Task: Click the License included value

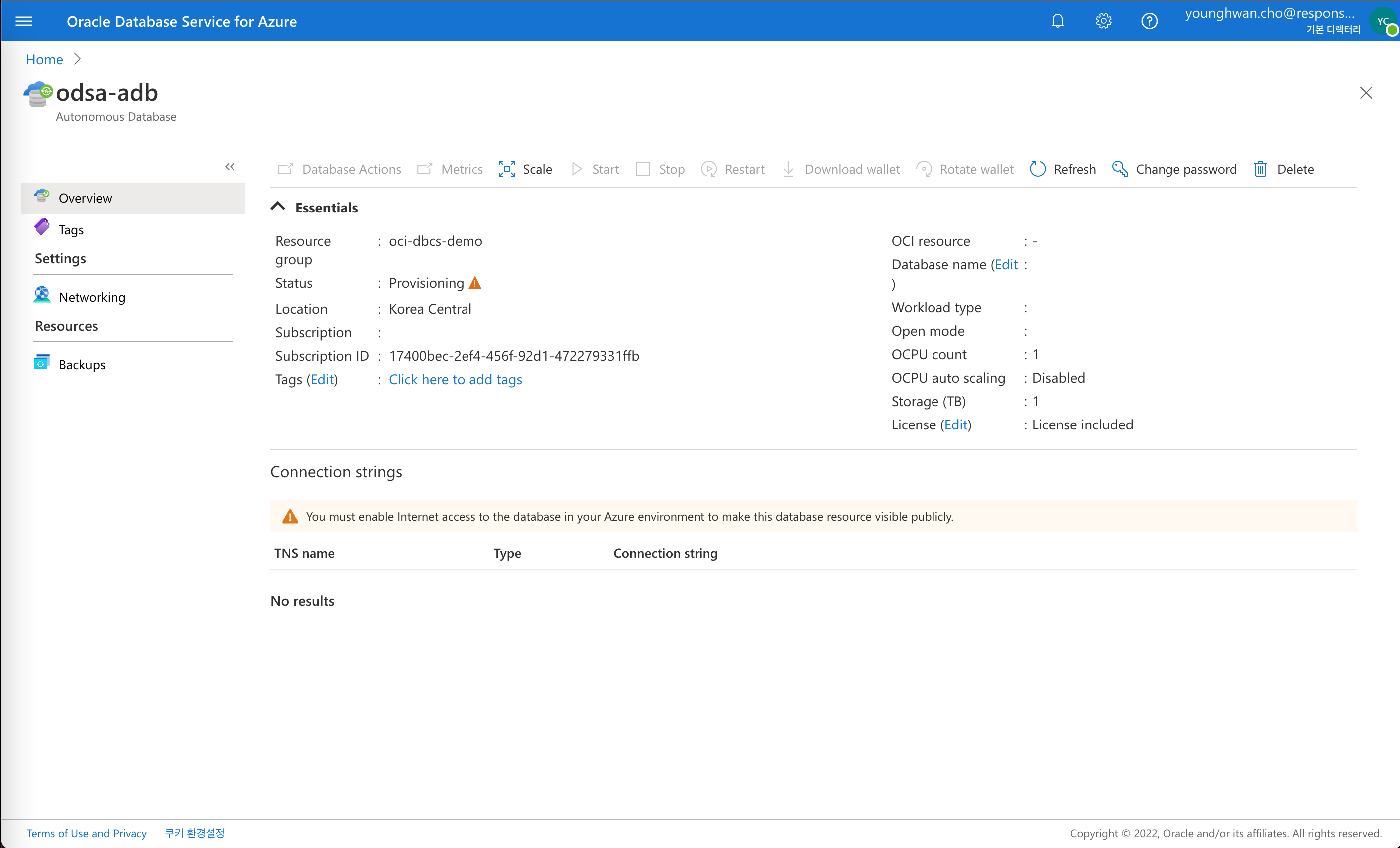Action: coord(1082,425)
